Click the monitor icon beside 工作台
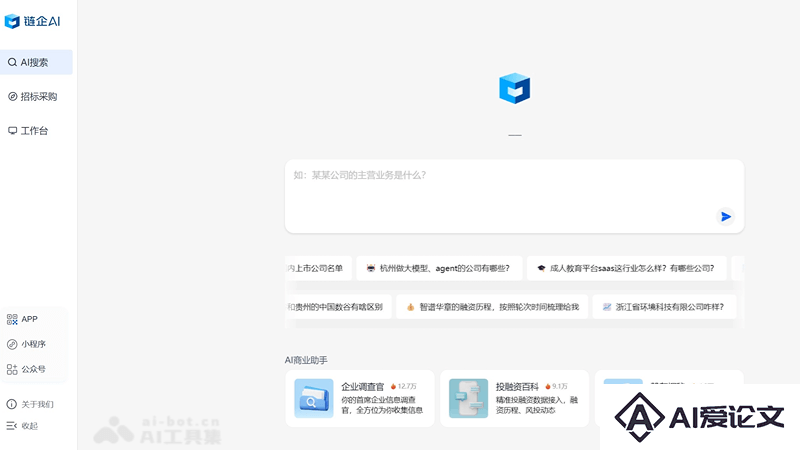This screenshot has width=800, height=450. 12,131
